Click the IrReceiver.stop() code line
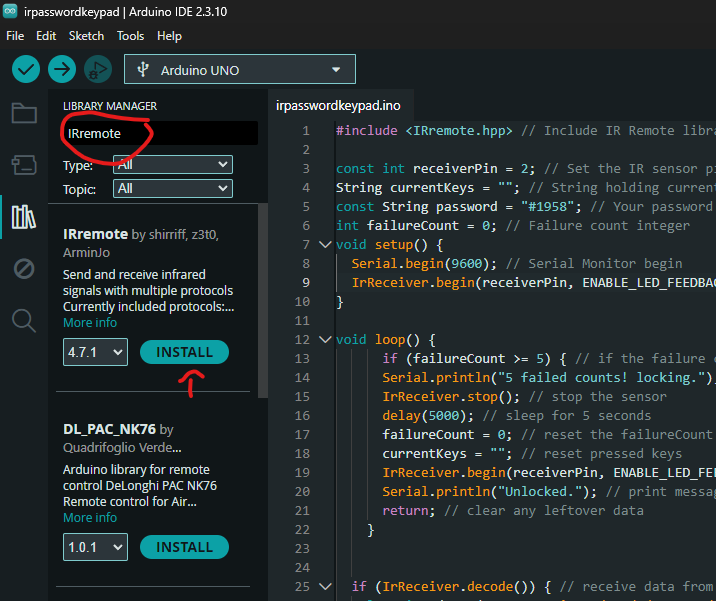Viewport: 716px width, 601px height. [451, 397]
